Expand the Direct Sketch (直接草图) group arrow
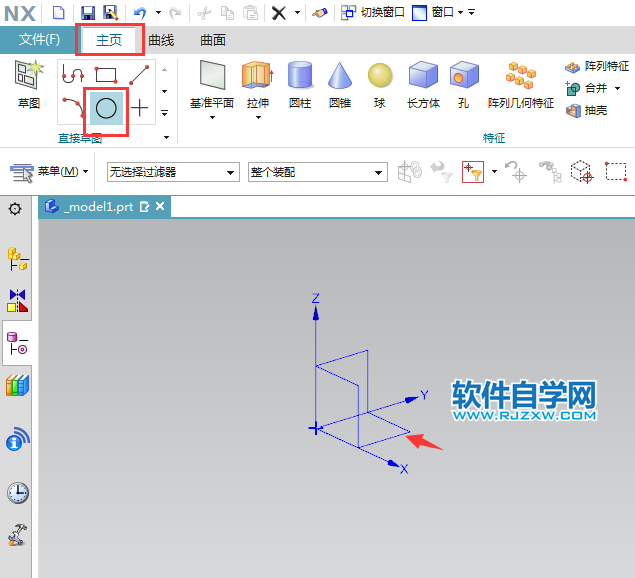Screen dimensions: 635x578 pyautogui.click(x=166, y=138)
